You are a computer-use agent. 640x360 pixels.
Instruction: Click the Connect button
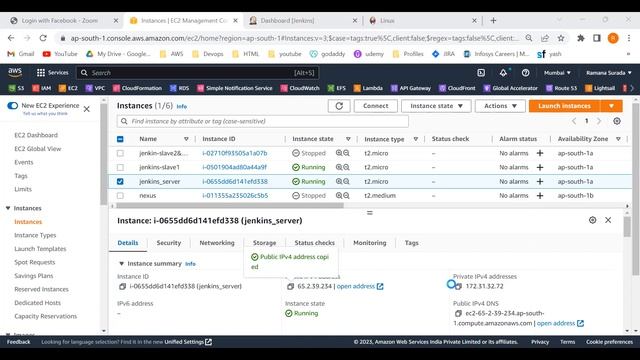coord(376,106)
